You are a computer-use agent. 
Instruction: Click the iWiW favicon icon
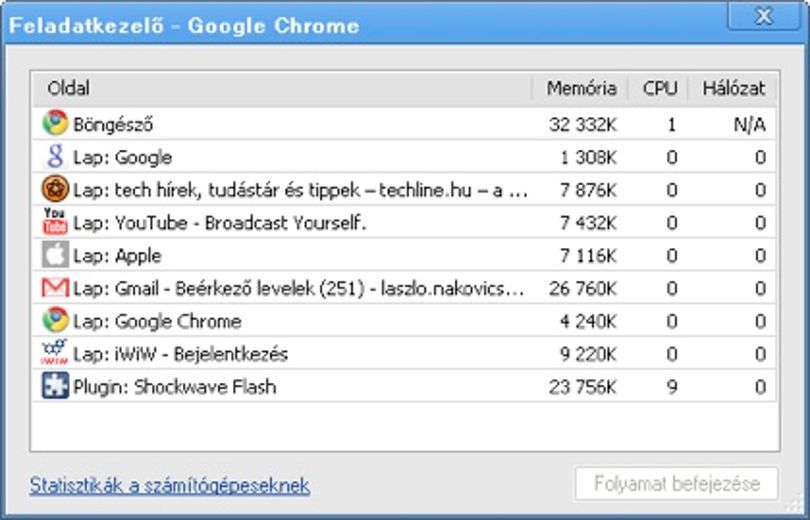[55, 353]
